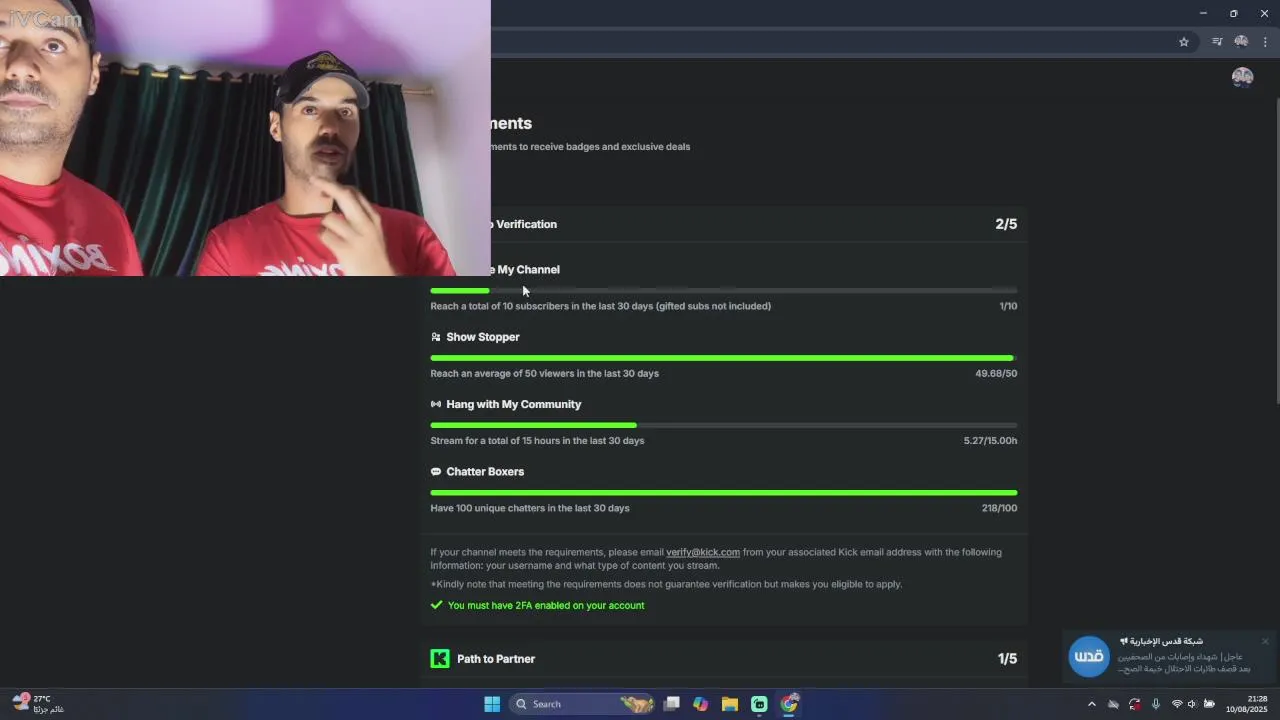
Task: Open the Chrome three-dot menu
Action: (1265, 42)
